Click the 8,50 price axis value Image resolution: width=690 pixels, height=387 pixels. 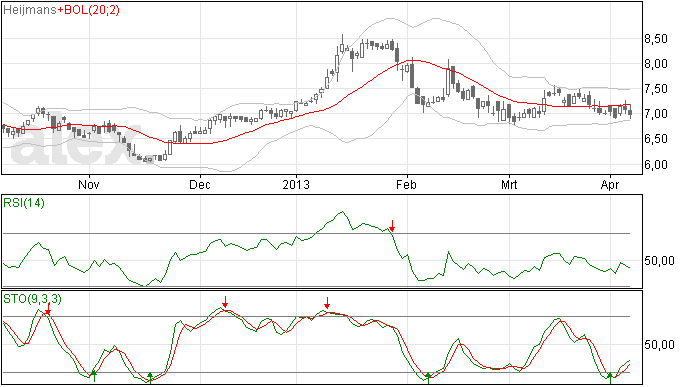656,39
